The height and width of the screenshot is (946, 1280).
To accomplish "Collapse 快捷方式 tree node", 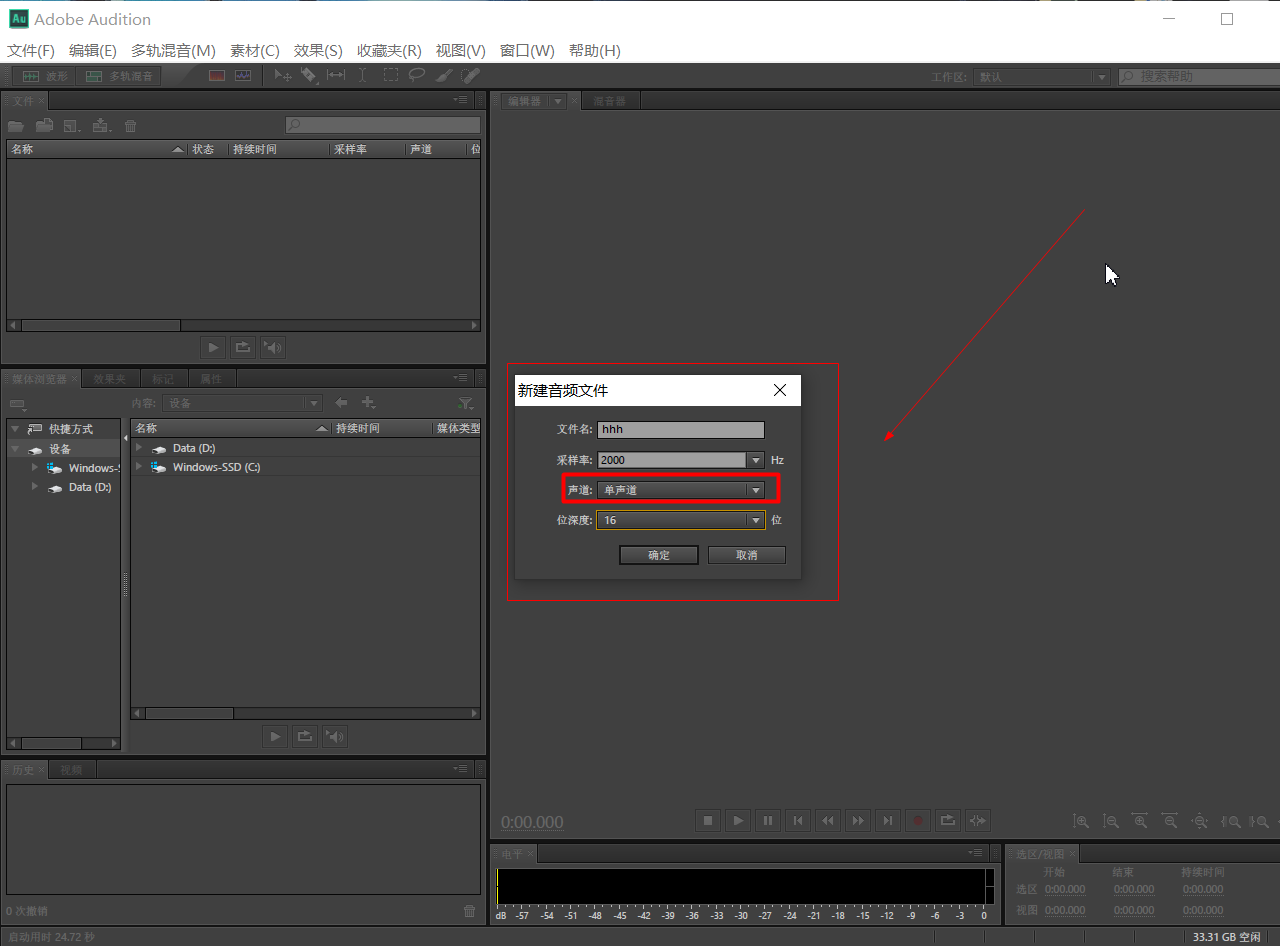I will [15, 429].
